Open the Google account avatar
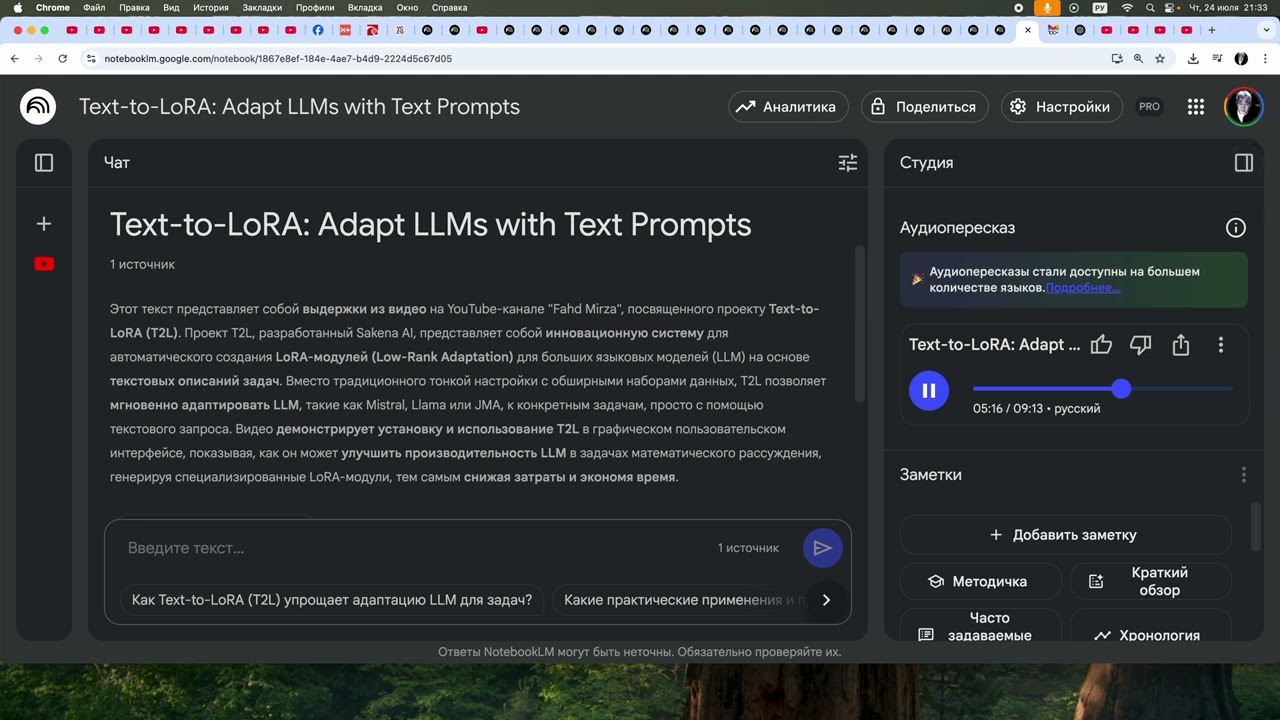This screenshot has width=1280, height=720. [1244, 107]
